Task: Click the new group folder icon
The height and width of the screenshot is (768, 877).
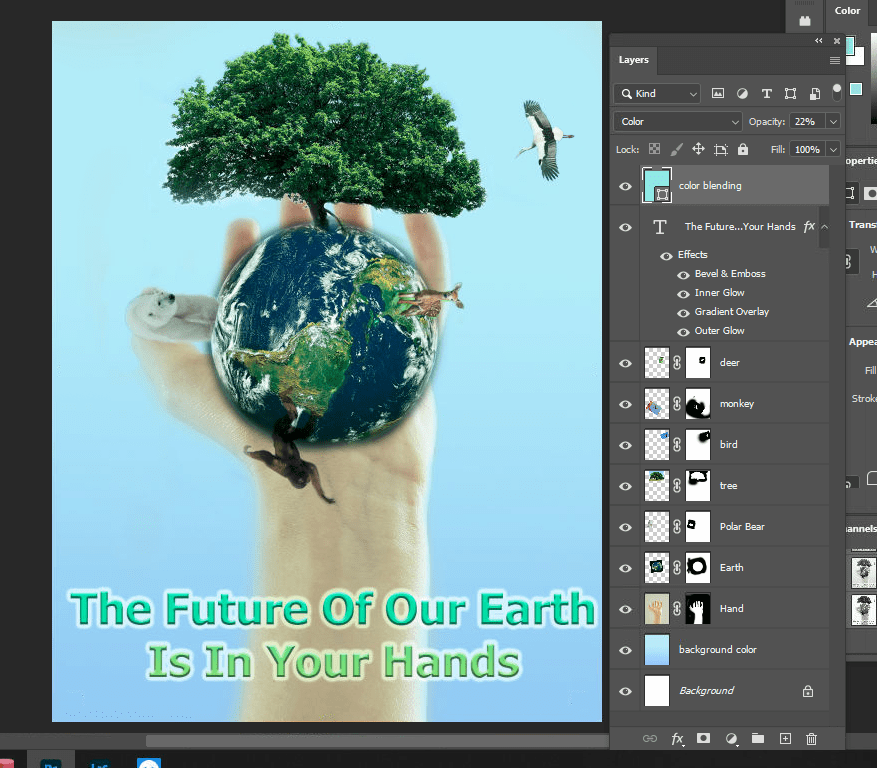Action: [x=758, y=739]
